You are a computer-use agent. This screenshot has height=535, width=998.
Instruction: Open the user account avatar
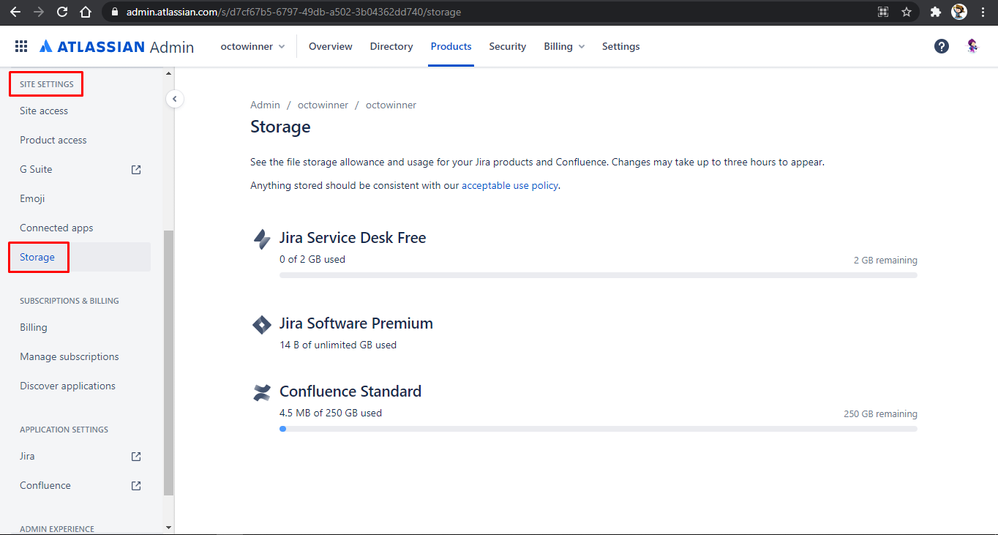click(972, 46)
